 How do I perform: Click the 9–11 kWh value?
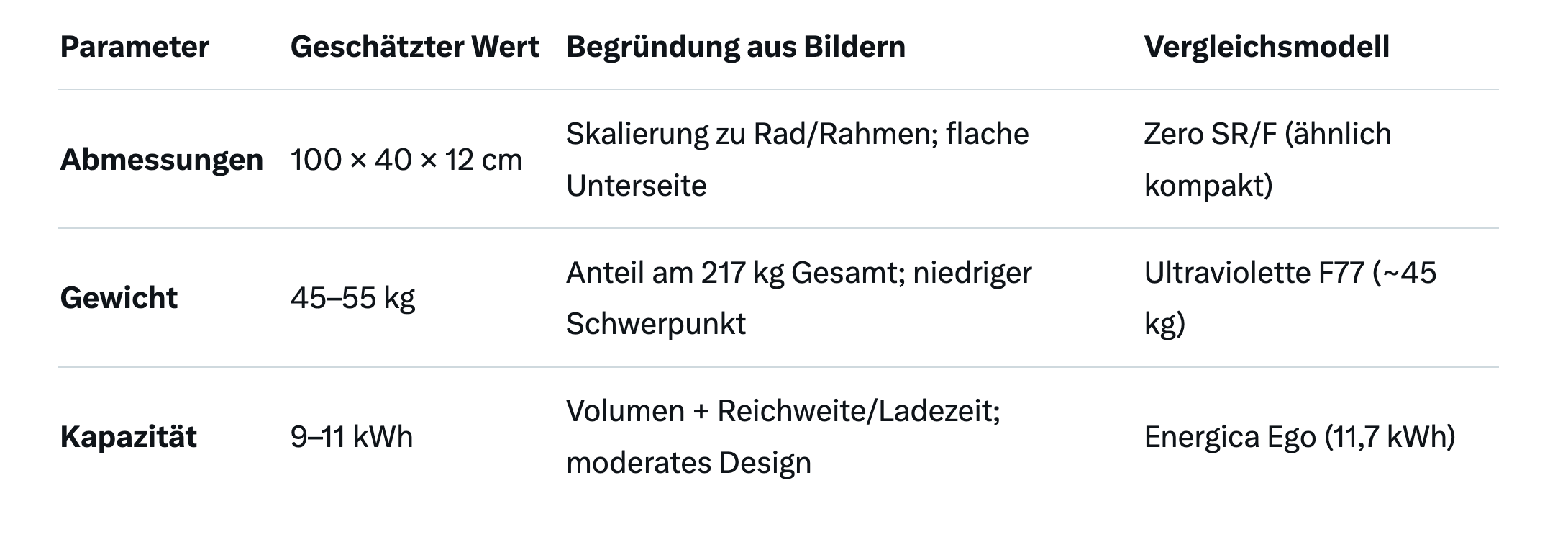(351, 437)
